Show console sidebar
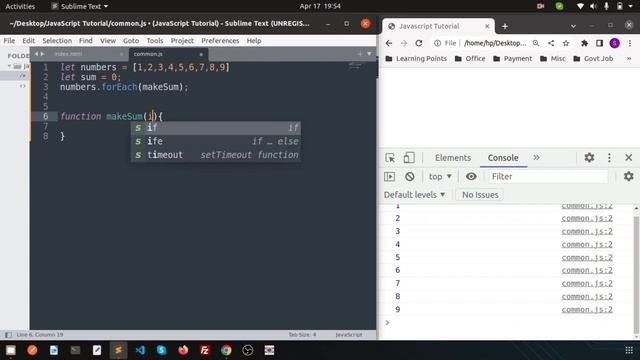The image size is (640, 360). tap(389, 177)
